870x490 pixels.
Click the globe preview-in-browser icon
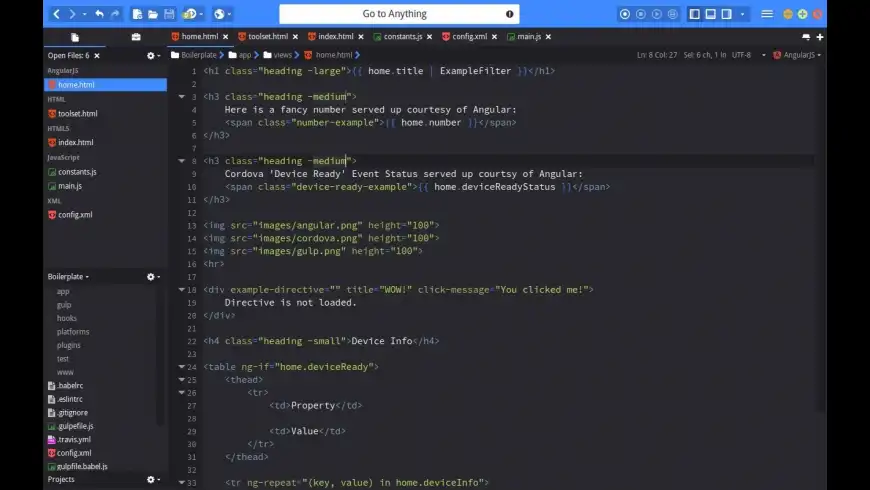click(219, 14)
